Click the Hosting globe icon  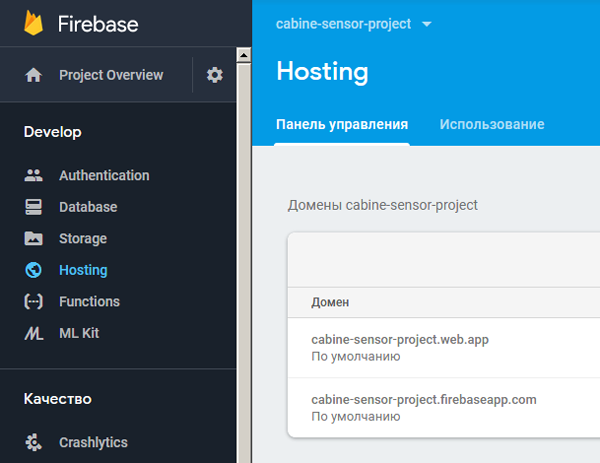(x=33, y=270)
